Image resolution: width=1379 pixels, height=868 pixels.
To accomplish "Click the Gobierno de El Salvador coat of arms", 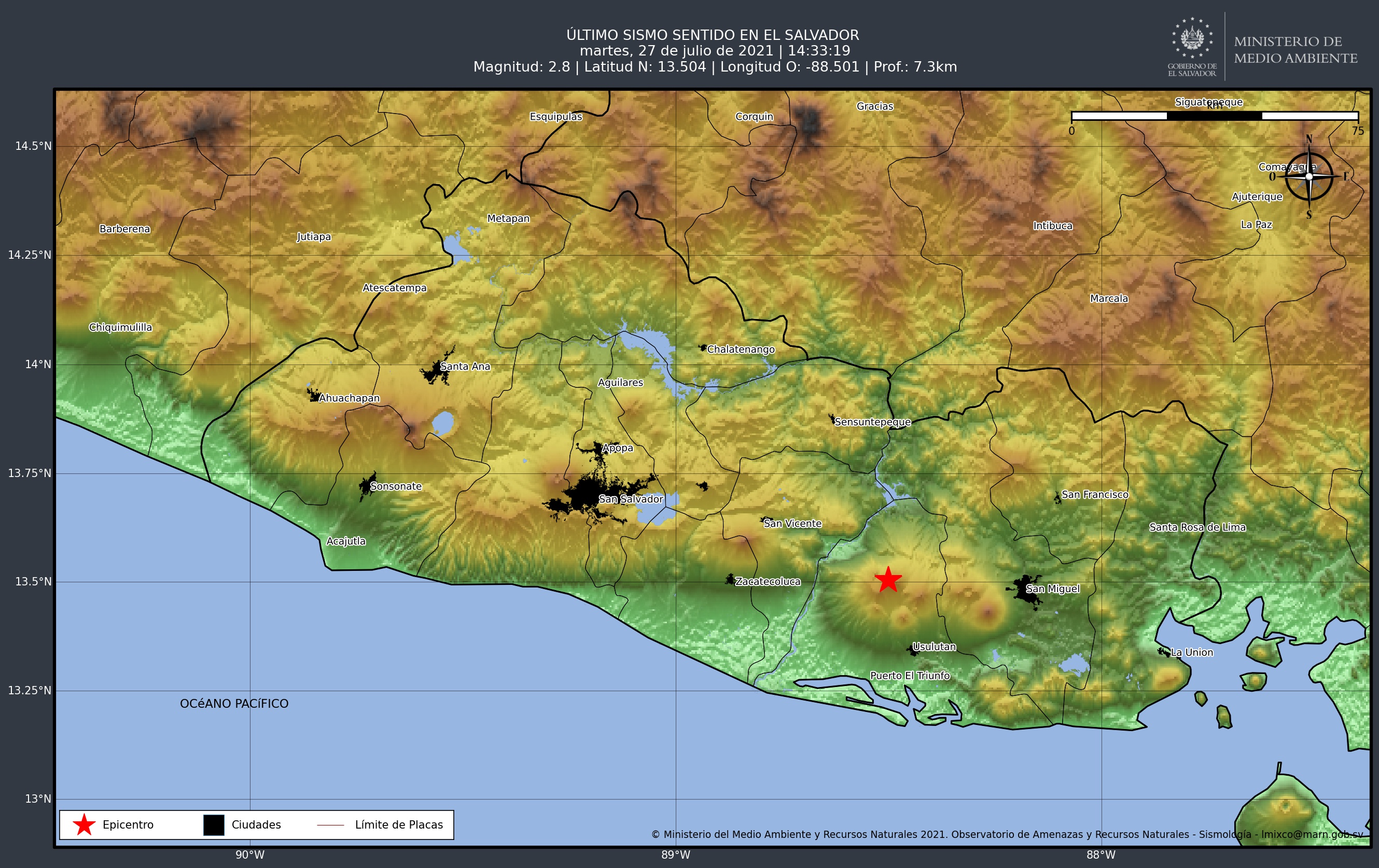I will coord(1192,38).
